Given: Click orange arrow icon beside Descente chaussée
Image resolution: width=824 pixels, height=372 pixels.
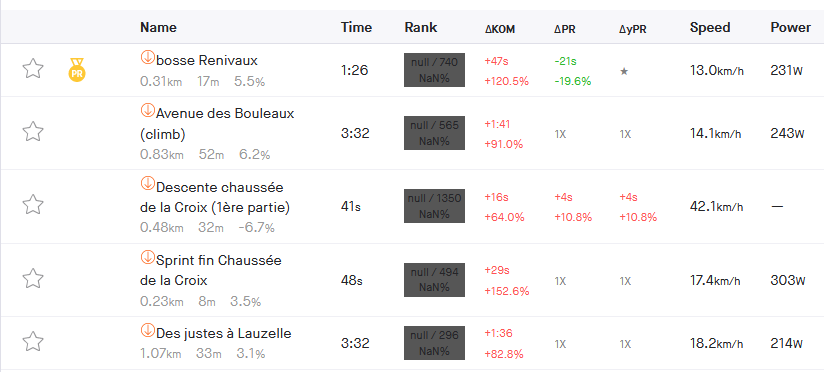Looking at the screenshot, I should pos(148,184).
